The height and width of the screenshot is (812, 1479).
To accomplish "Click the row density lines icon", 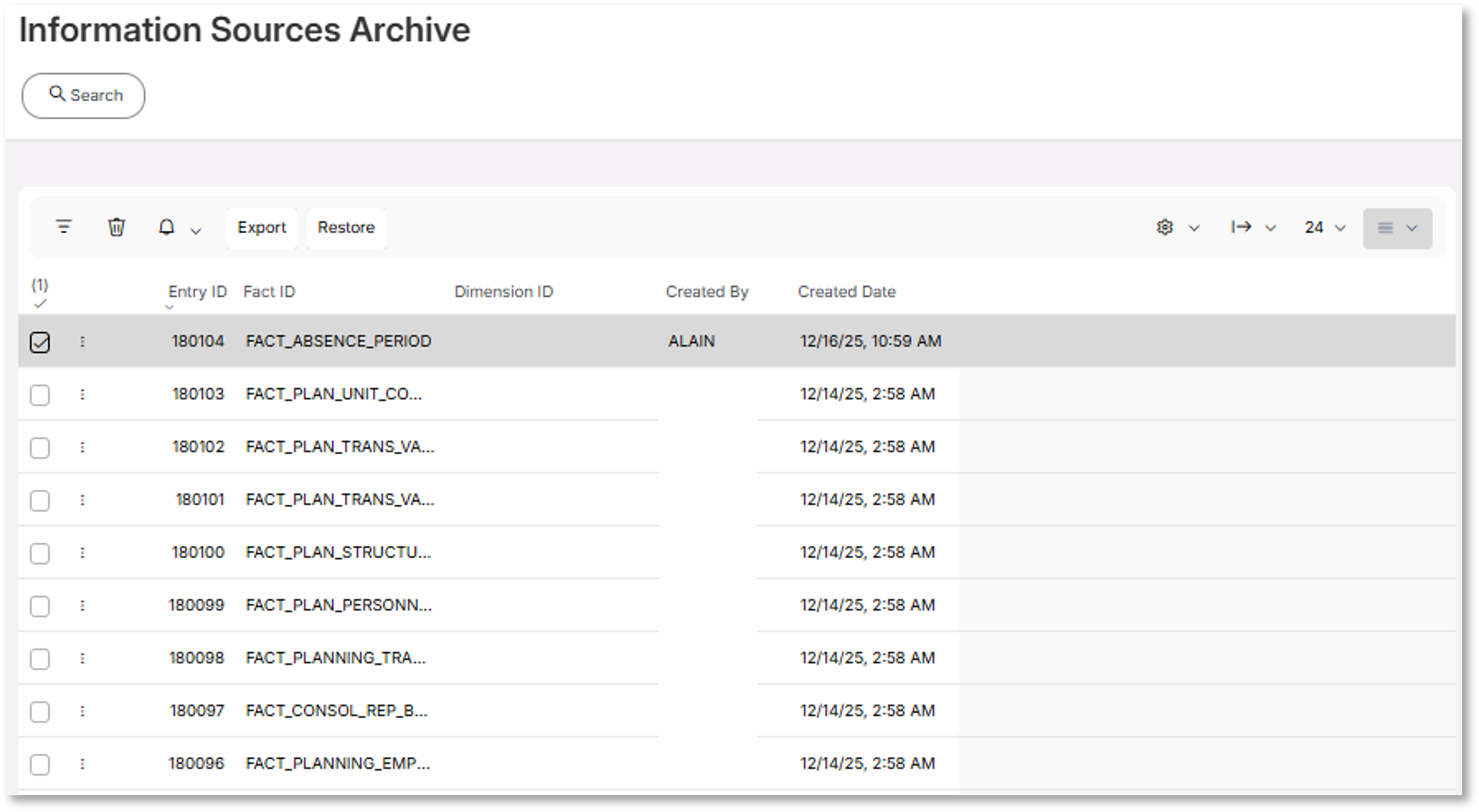I will click(1385, 228).
